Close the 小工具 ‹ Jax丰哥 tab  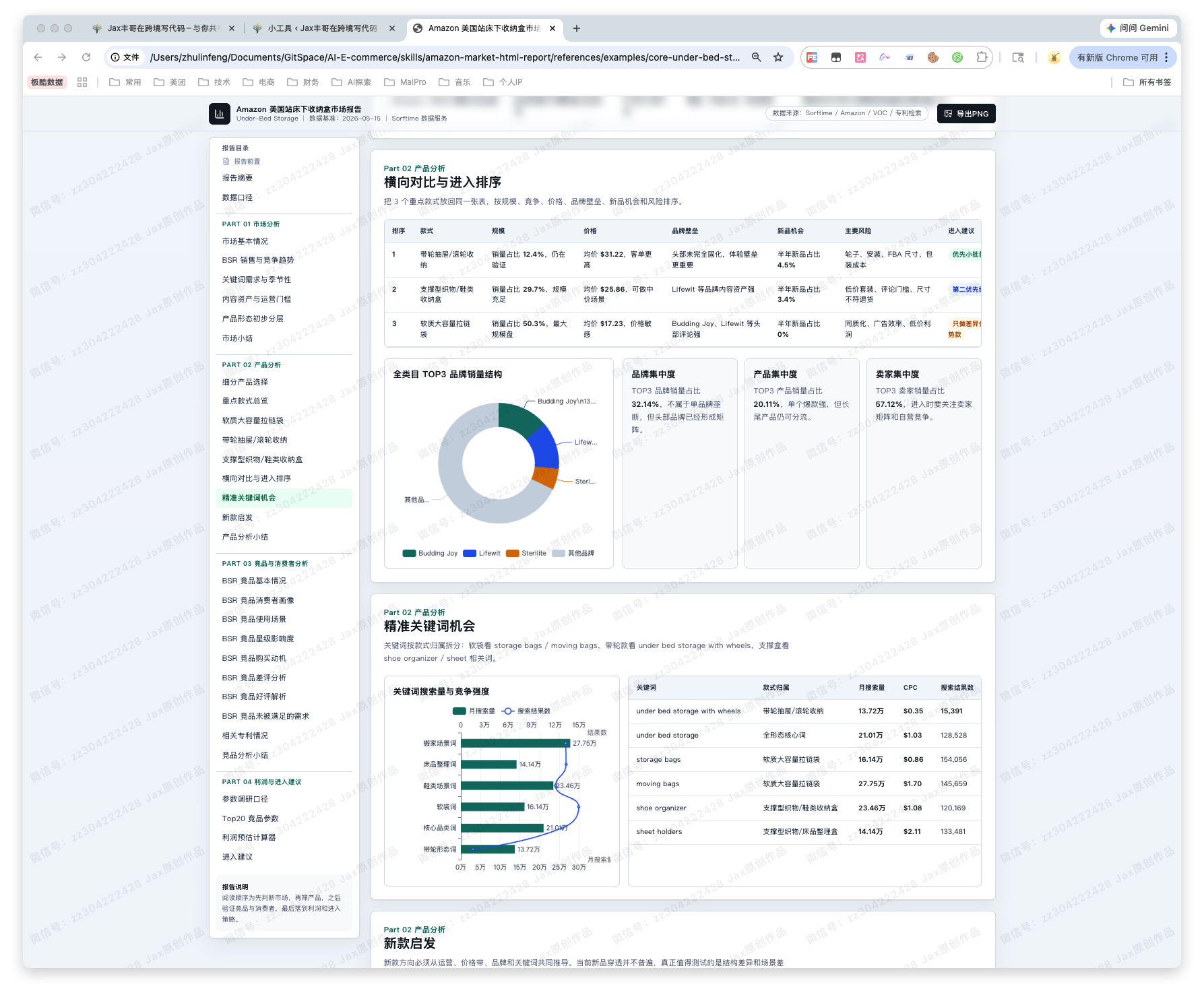[x=392, y=28]
